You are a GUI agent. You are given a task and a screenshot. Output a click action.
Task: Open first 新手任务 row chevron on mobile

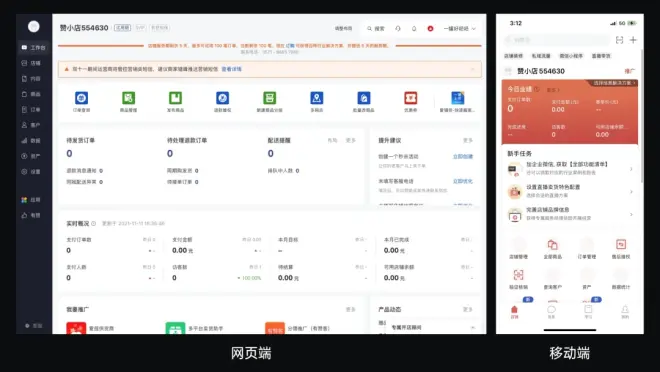pyautogui.click(x=631, y=169)
